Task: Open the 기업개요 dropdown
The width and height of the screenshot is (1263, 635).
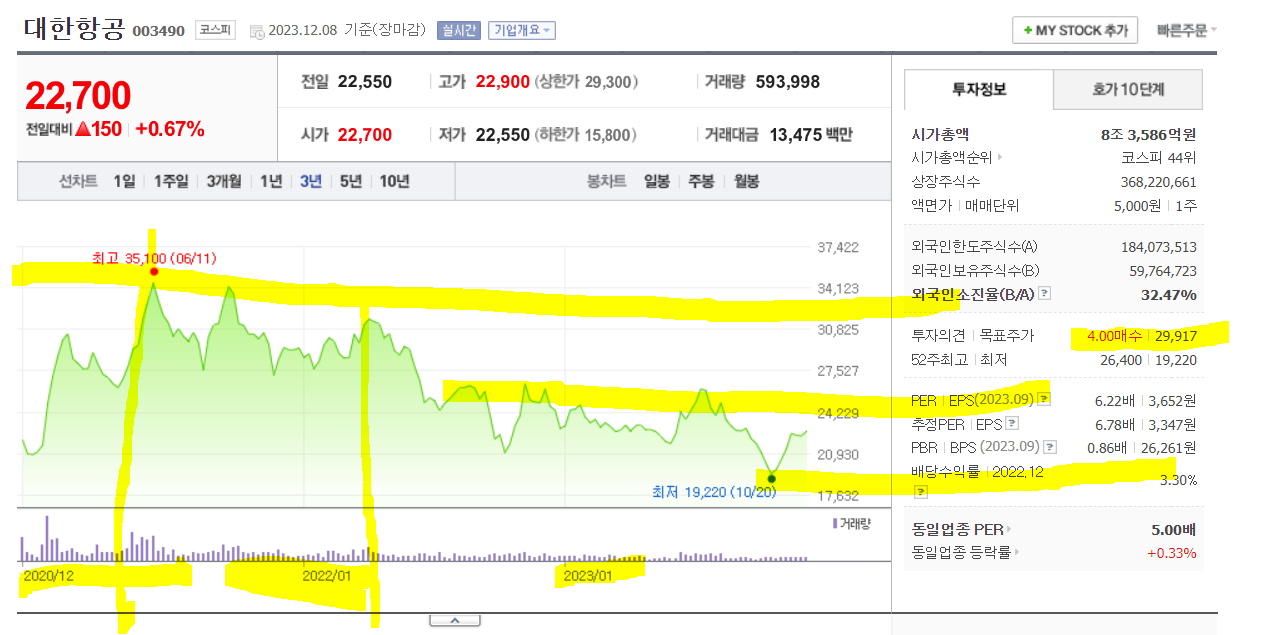Action: point(522,30)
